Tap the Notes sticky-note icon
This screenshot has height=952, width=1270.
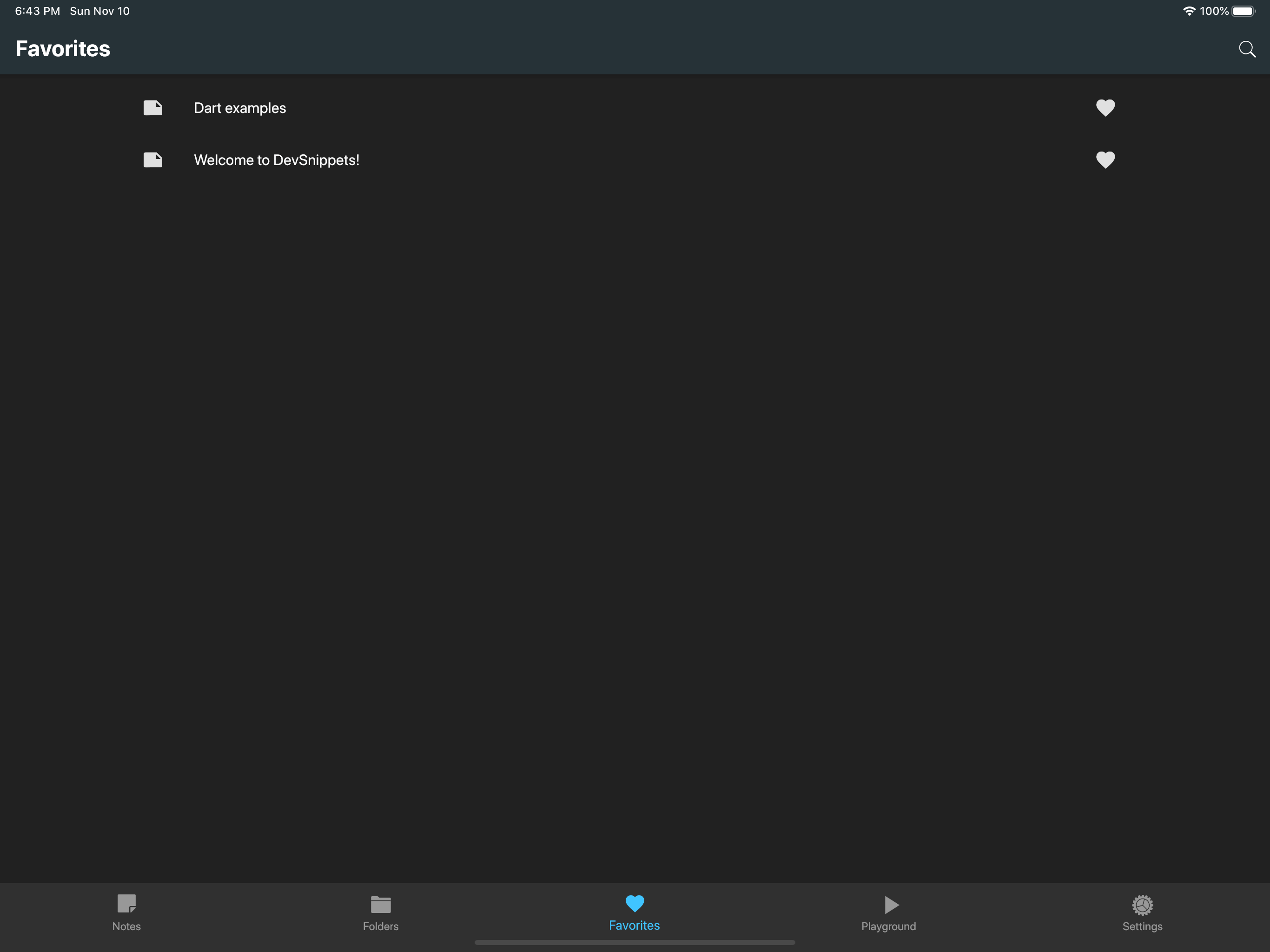126,904
